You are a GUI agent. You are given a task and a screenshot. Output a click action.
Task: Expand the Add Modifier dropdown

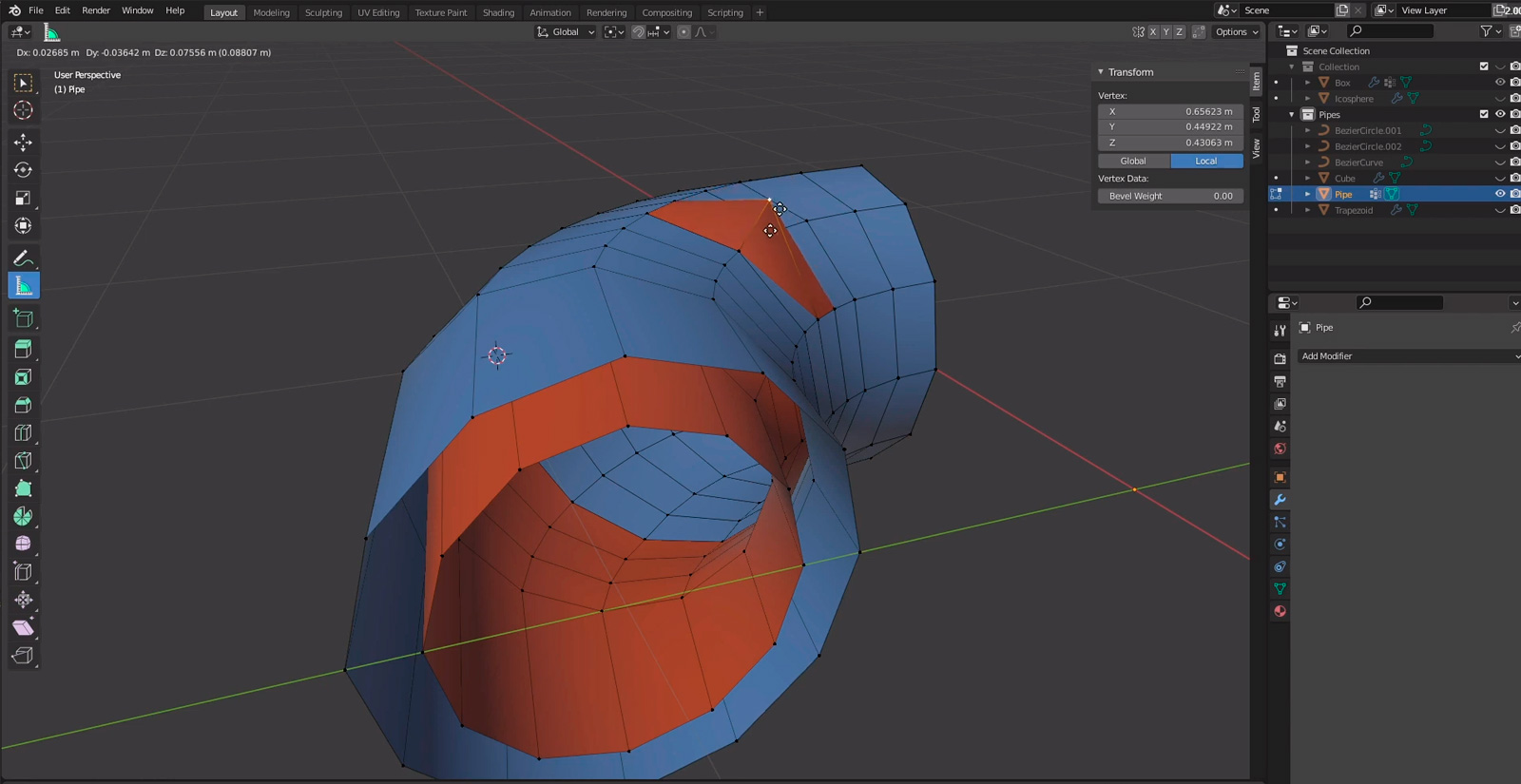[x=1409, y=356]
